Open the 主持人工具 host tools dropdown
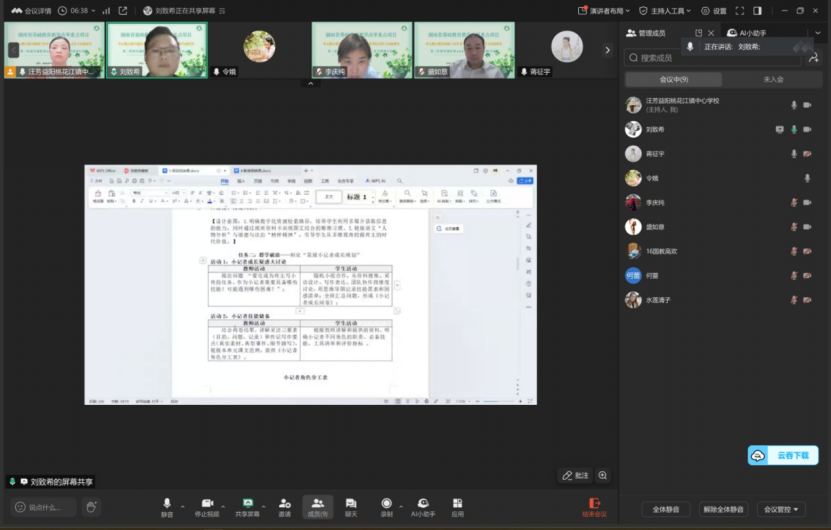The image size is (831, 530). 665,11
